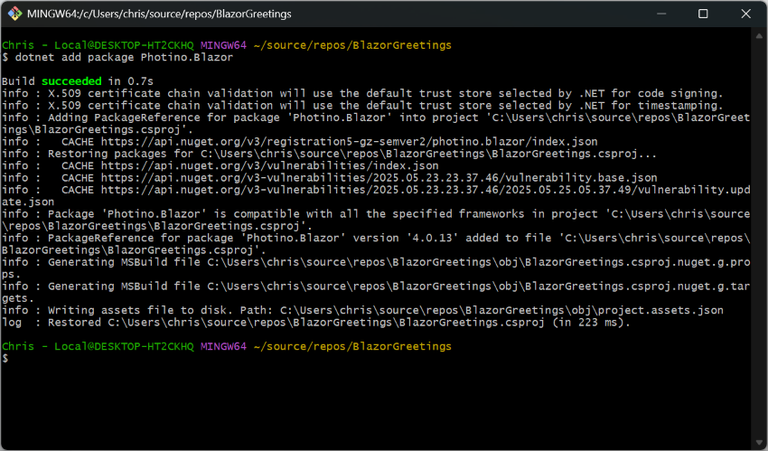This screenshot has height=451, width=768.
Task: Click the purple MINGW64 in the last prompt
Action: [225, 346]
